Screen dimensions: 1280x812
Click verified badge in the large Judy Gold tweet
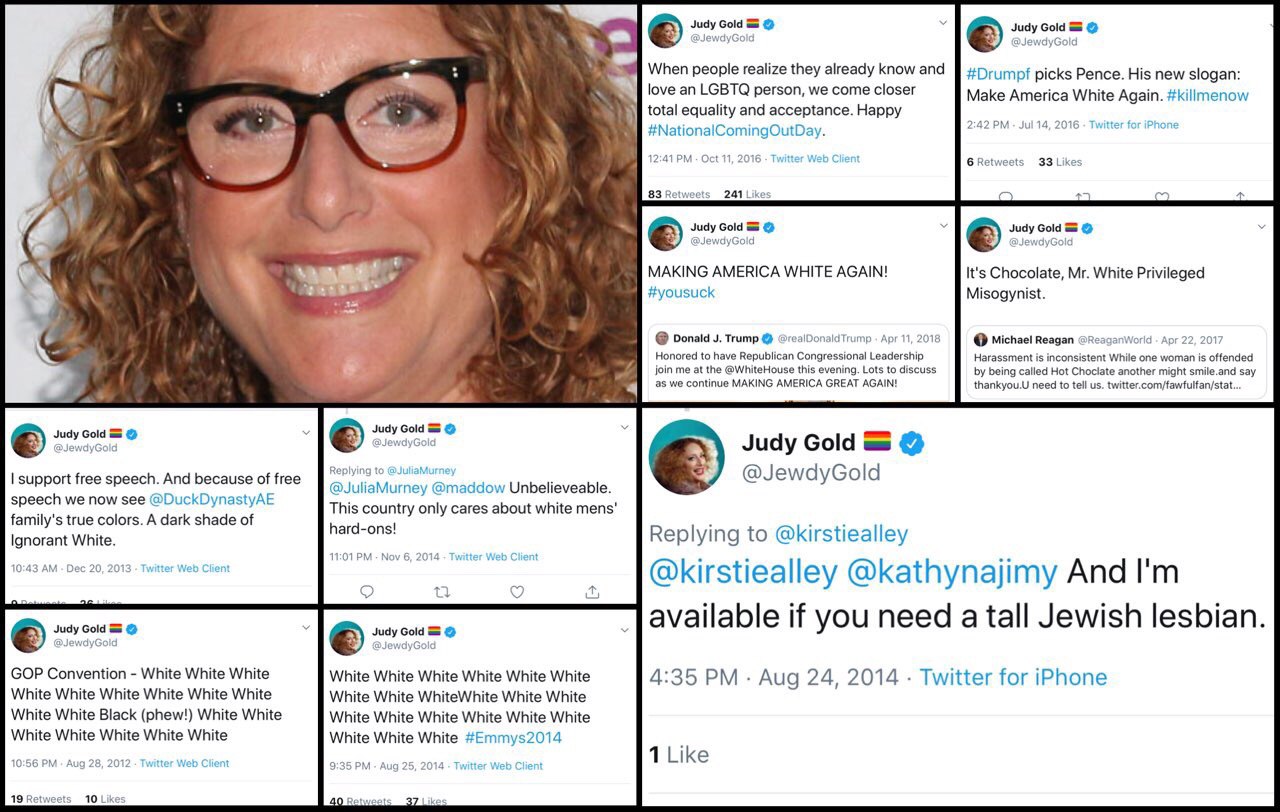(911, 443)
